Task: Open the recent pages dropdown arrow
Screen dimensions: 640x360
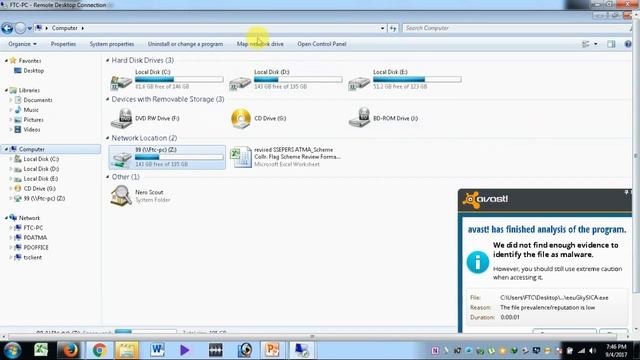Action: 29,28
